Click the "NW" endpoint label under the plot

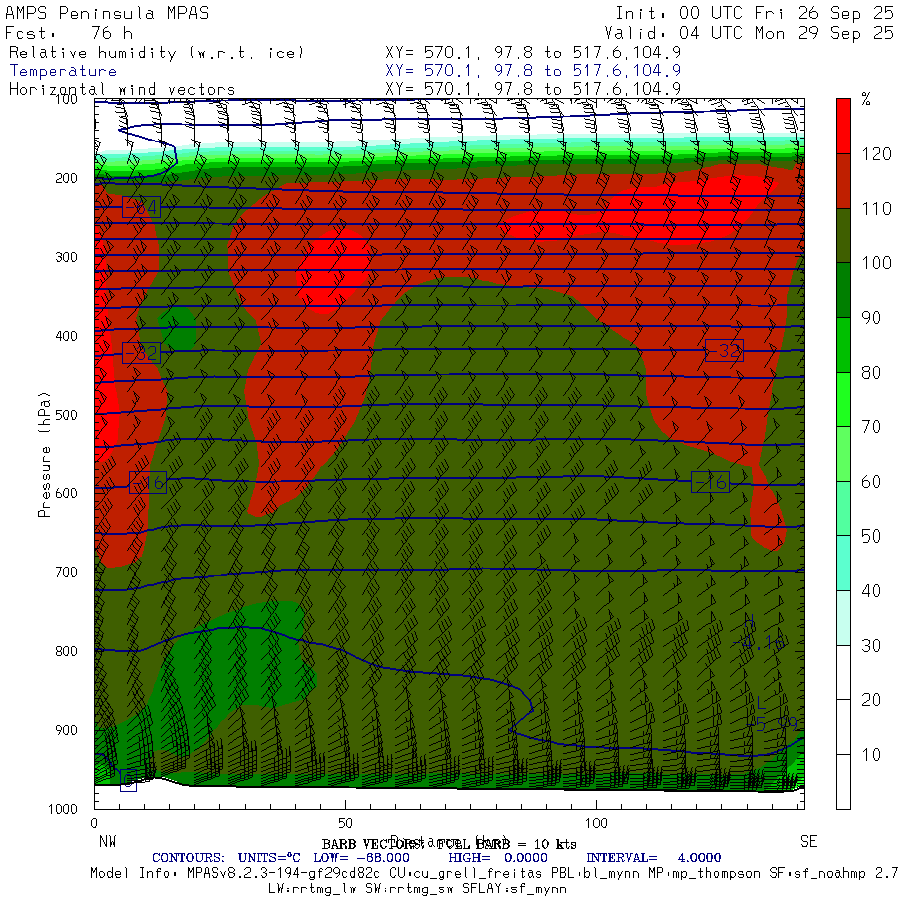coord(107,841)
